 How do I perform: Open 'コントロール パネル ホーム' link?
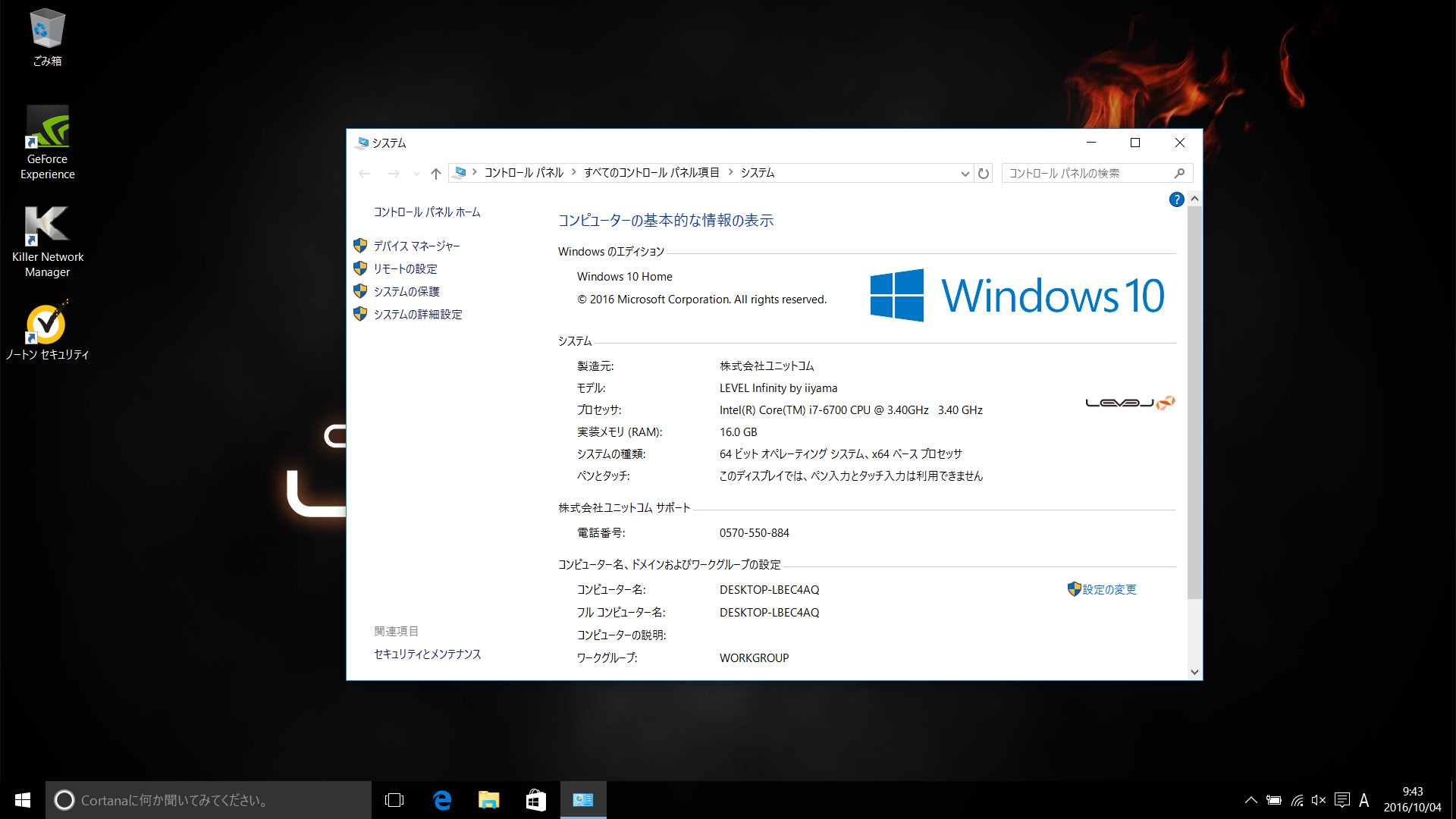point(427,212)
